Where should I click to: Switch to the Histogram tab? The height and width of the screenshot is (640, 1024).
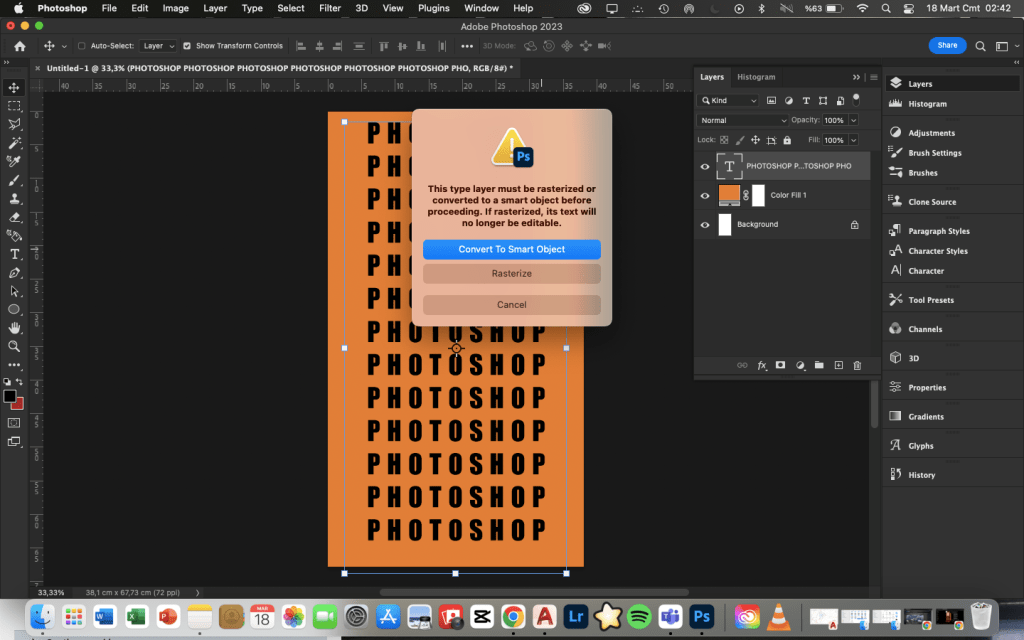pos(755,77)
